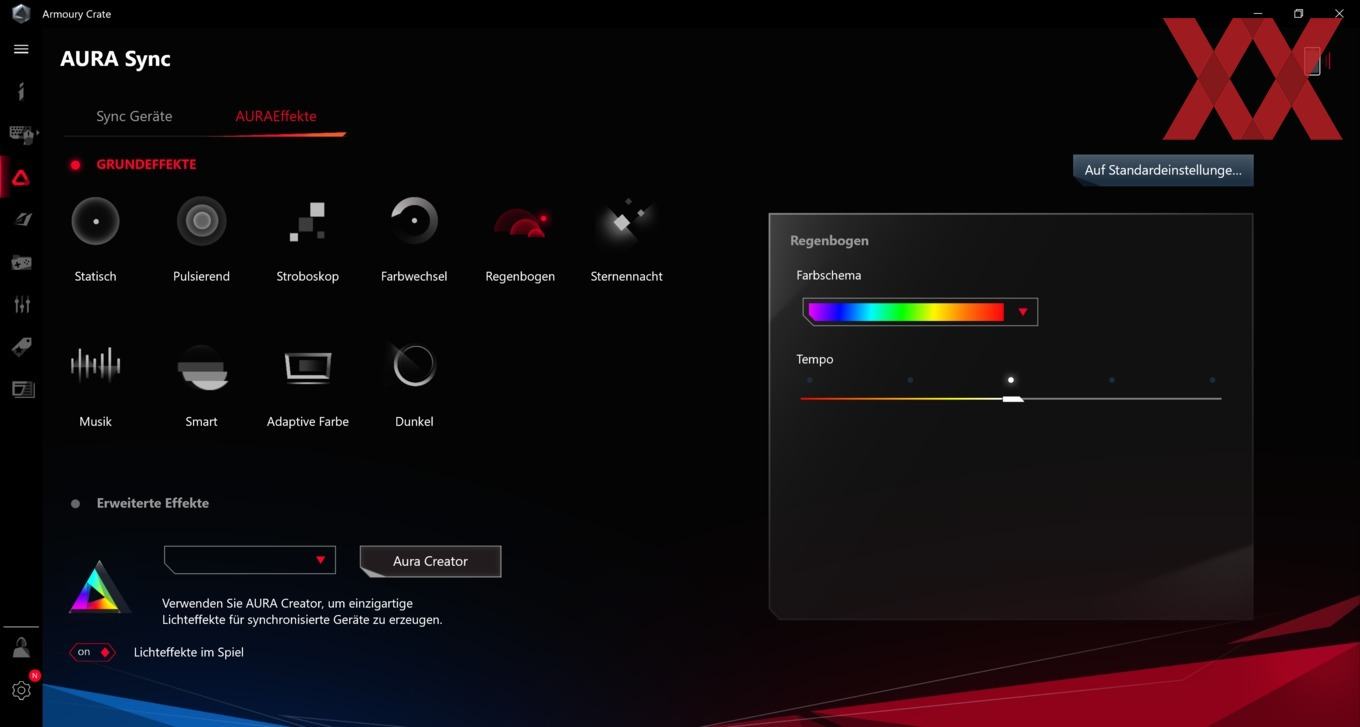Select the Erweiterte Effekte radio button
The height and width of the screenshot is (727, 1360).
tap(75, 504)
